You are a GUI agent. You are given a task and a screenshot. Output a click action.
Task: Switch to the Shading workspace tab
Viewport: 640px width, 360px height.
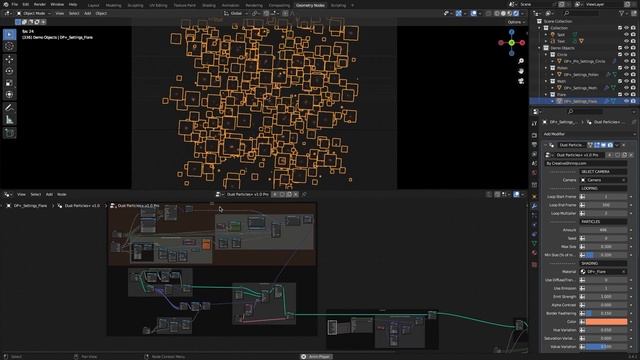click(x=209, y=5)
